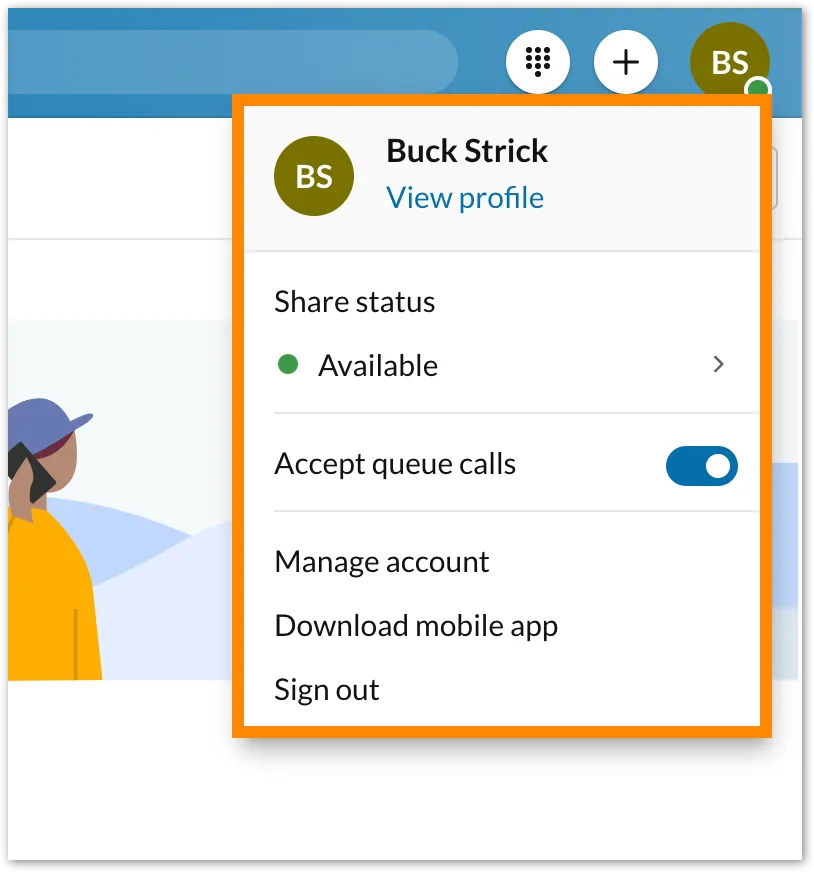Click the Share status heading
The width and height of the screenshot is (814, 872).
pos(355,302)
